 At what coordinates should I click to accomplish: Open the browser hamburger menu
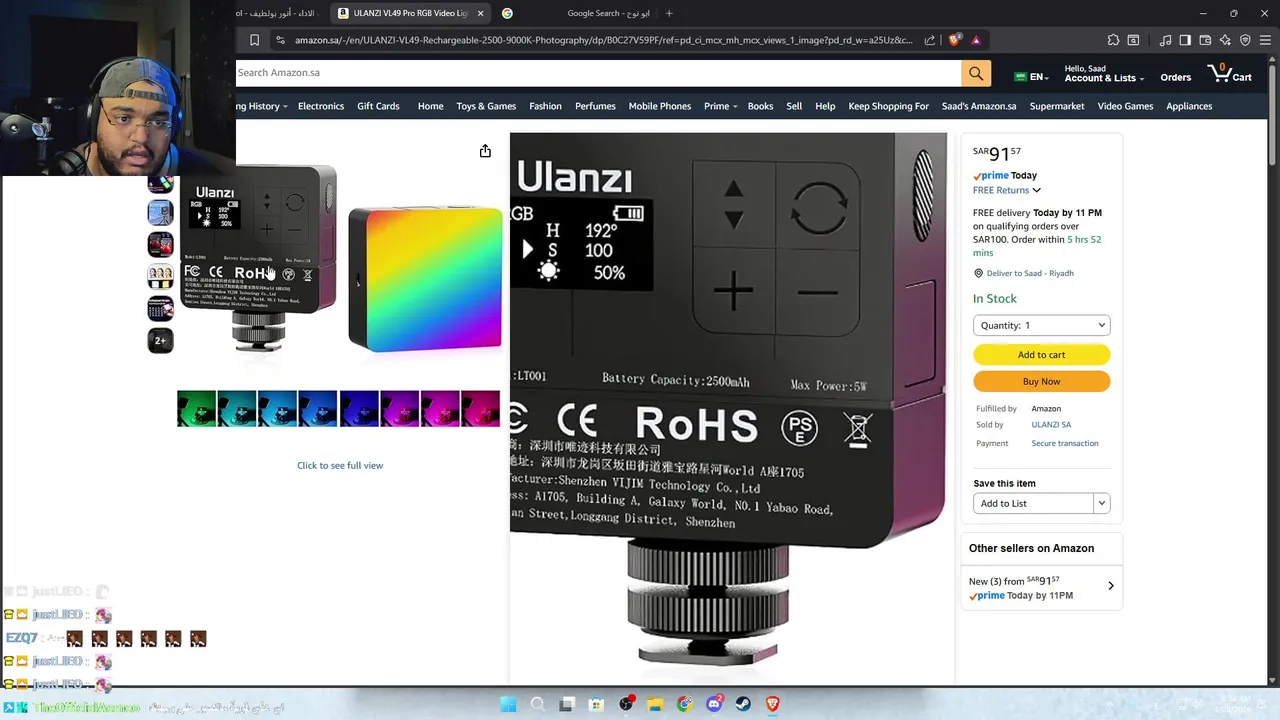pyautogui.click(x=1265, y=40)
